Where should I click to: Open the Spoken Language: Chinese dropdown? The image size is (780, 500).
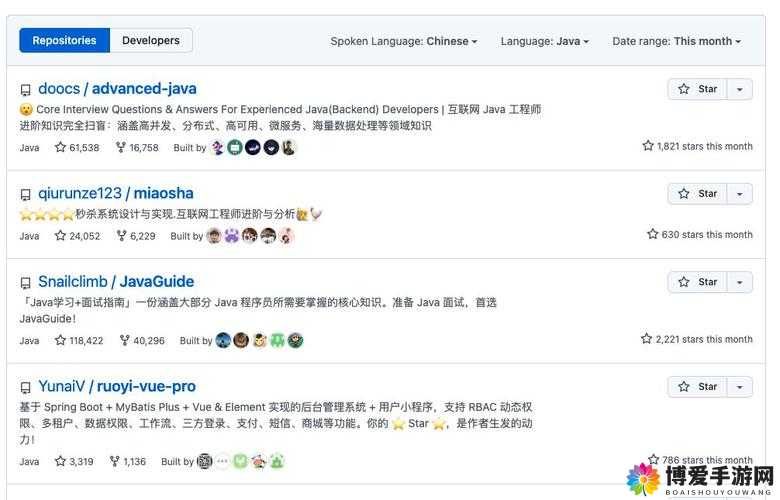[403, 41]
